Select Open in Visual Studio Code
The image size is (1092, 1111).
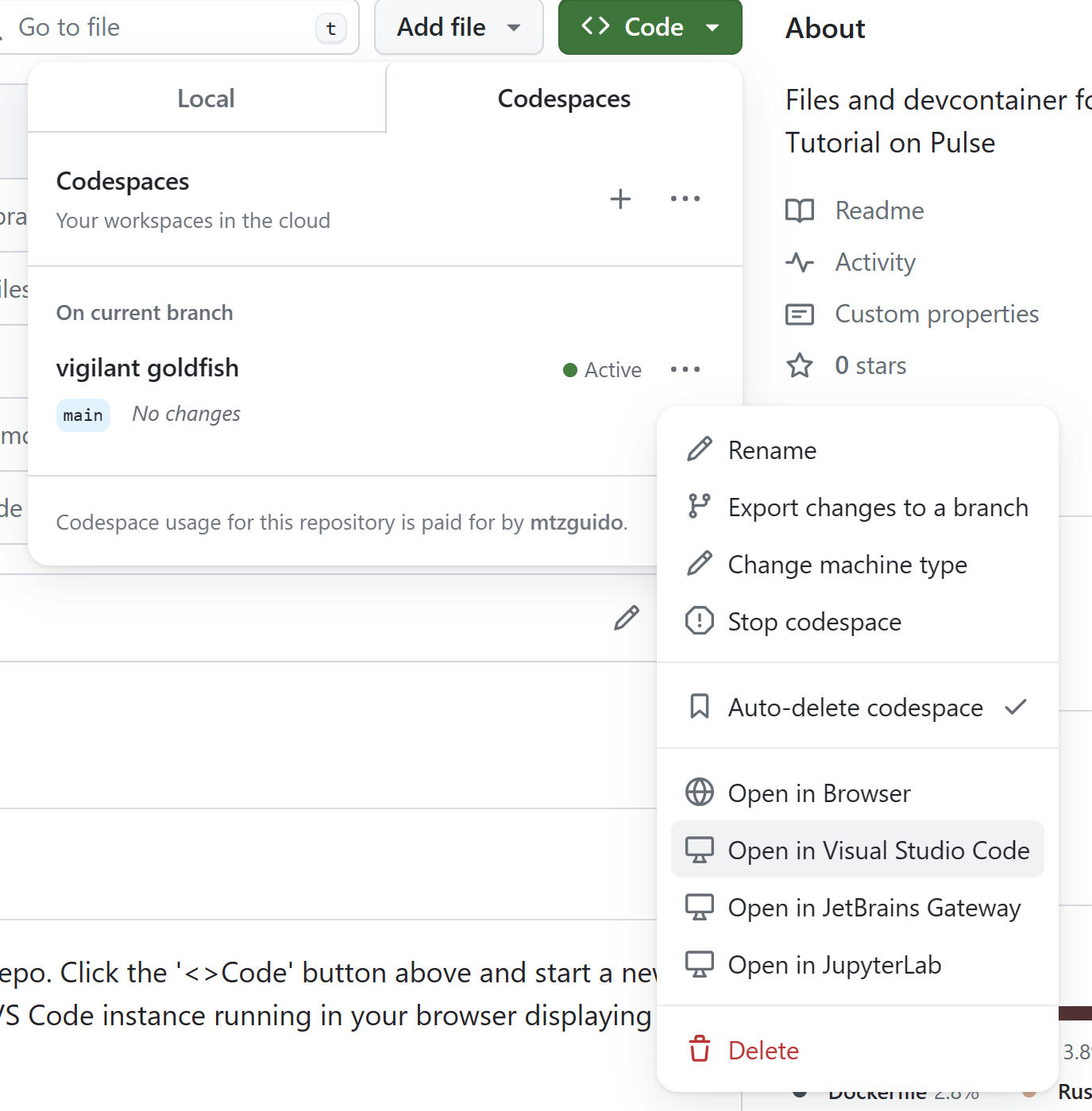[858, 850]
